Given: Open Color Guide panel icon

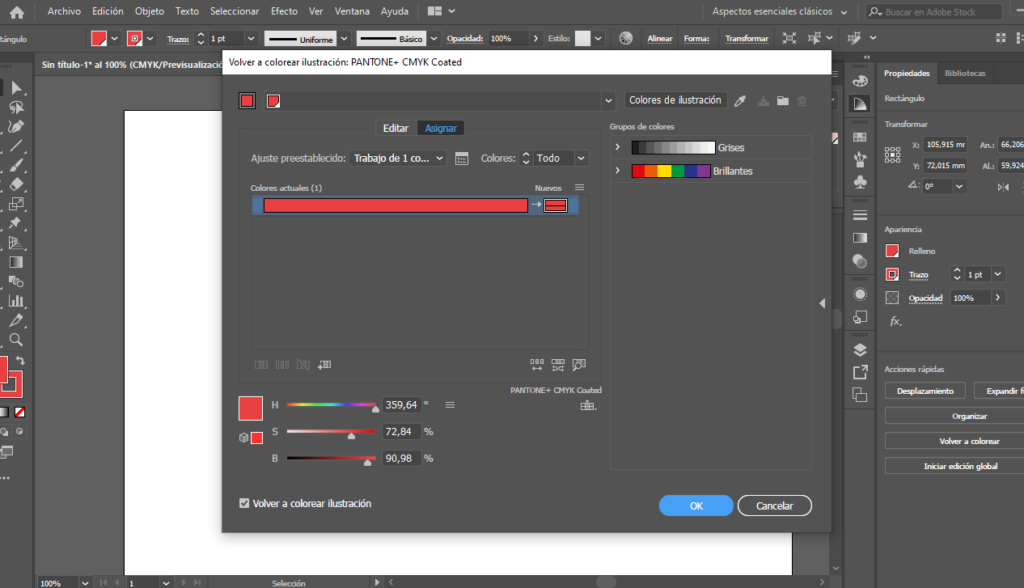Looking at the screenshot, I should pos(860,103).
